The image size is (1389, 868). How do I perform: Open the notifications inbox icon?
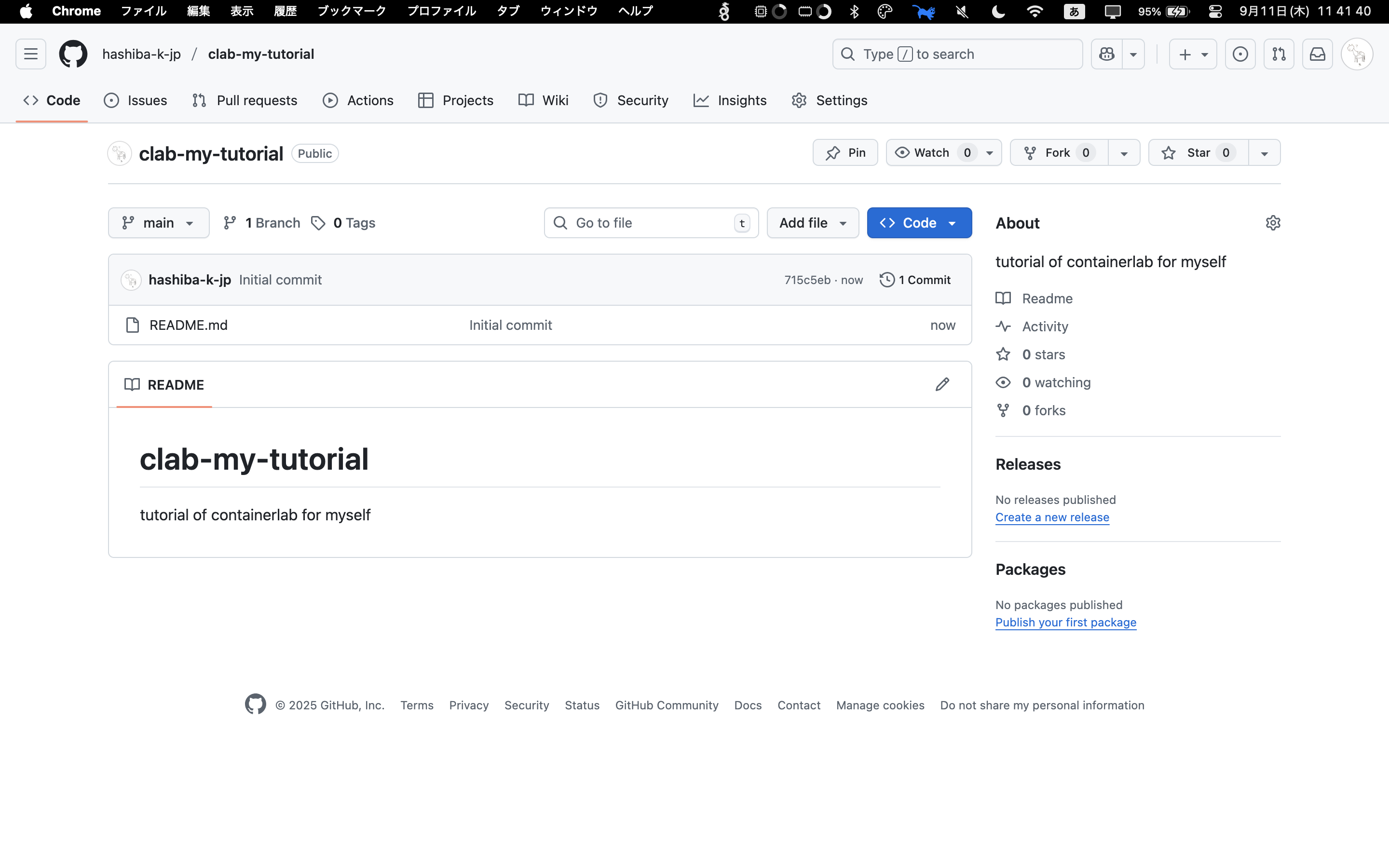click(x=1317, y=54)
